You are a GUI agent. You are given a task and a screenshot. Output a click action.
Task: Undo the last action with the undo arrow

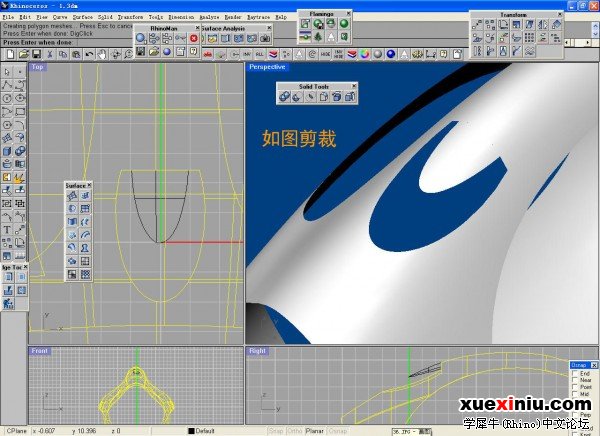(89, 54)
